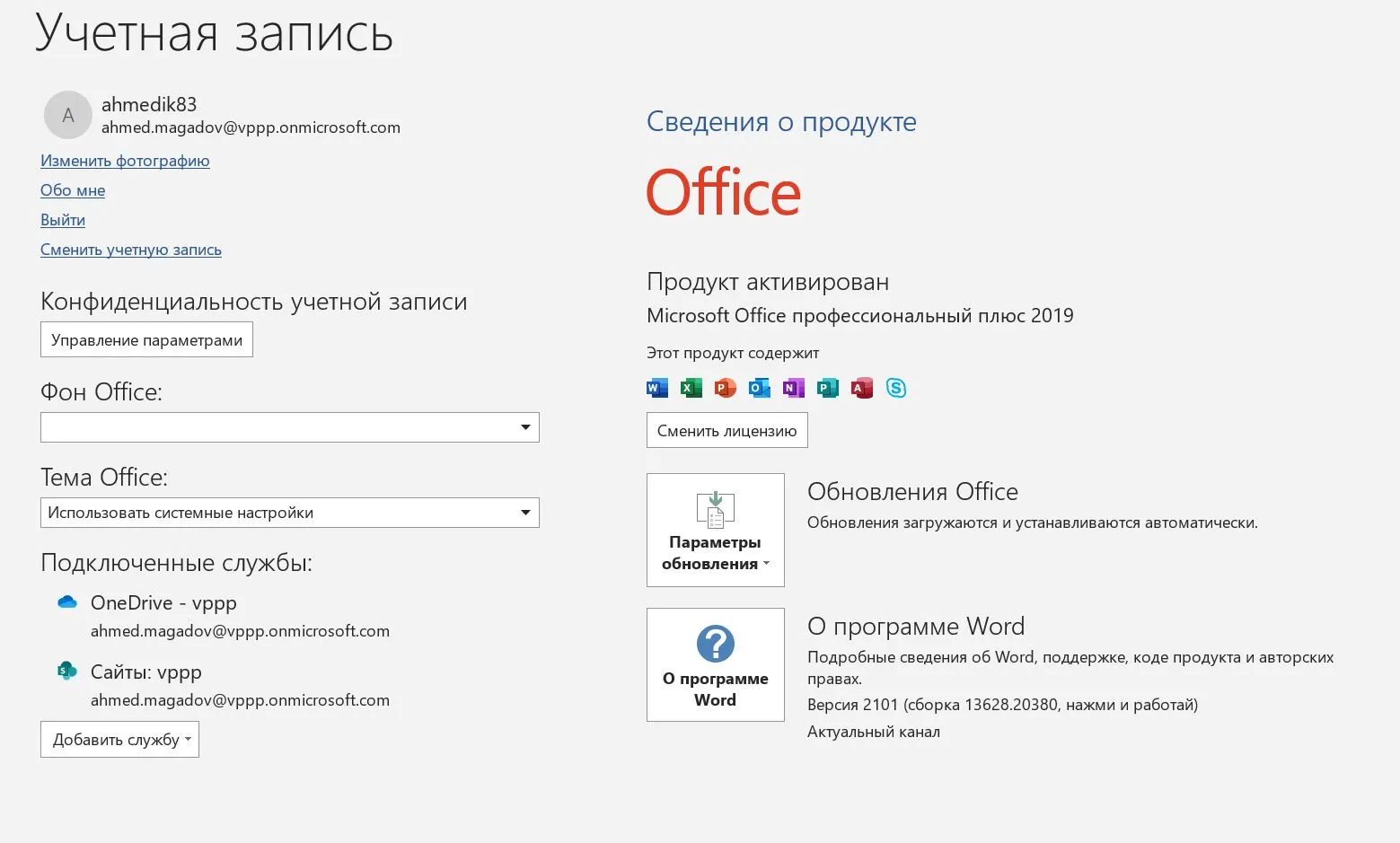Click the Change license button
The width and height of the screenshot is (1400, 843).
pos(727,430)
